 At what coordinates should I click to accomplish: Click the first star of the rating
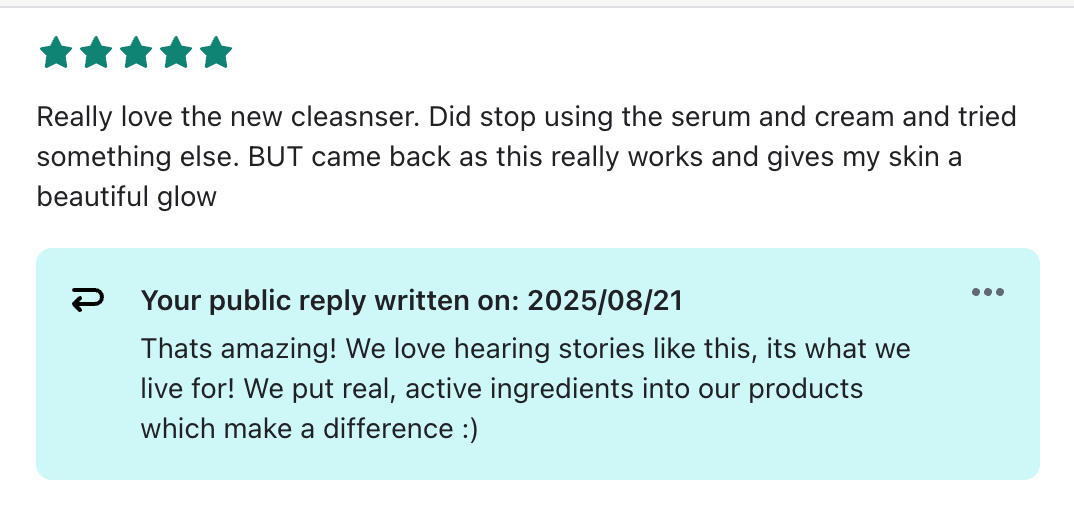56,53
